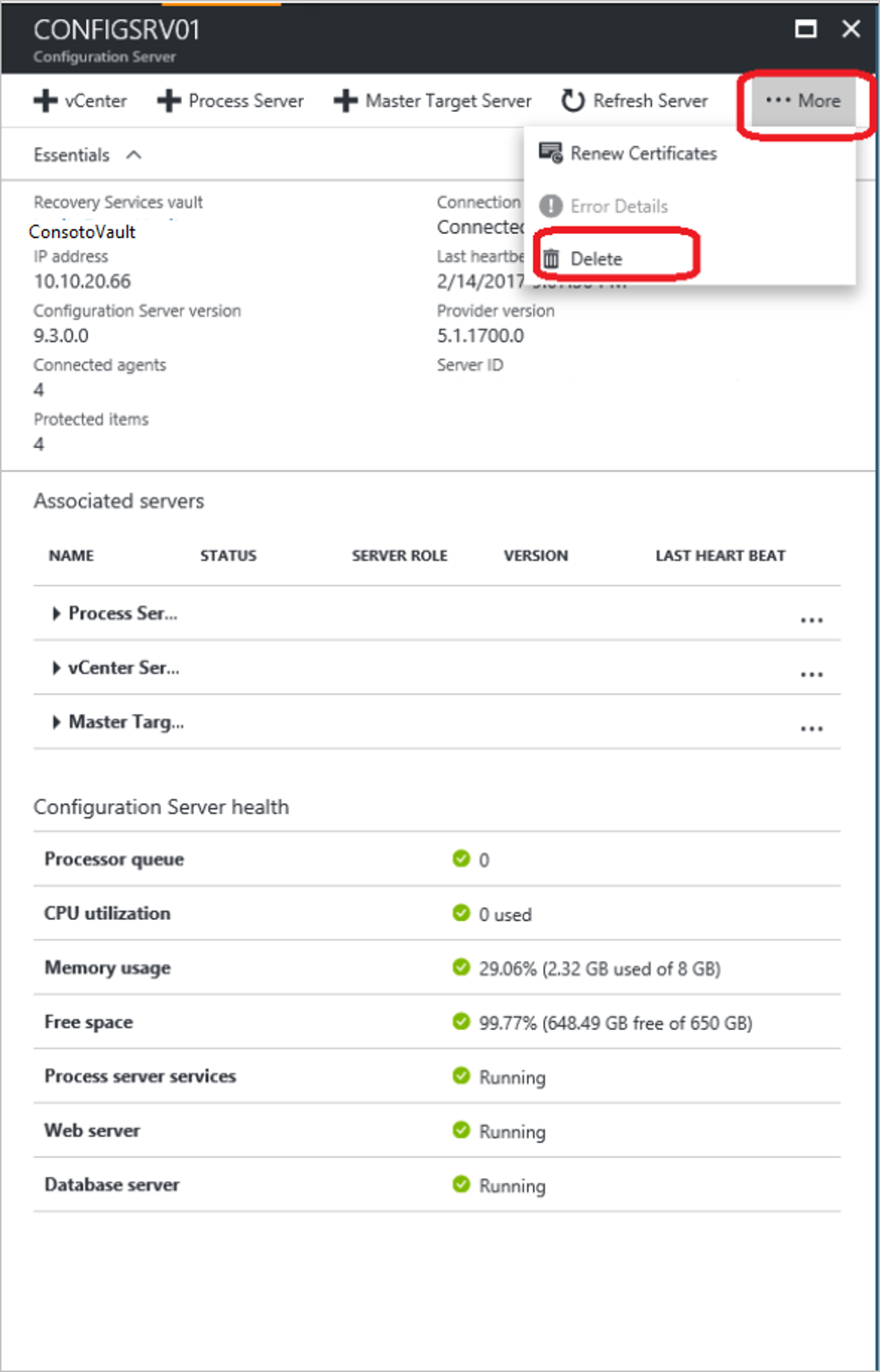Click the plus icon for Process Server
The image size is (880, 1372).
tap(168, 101)
